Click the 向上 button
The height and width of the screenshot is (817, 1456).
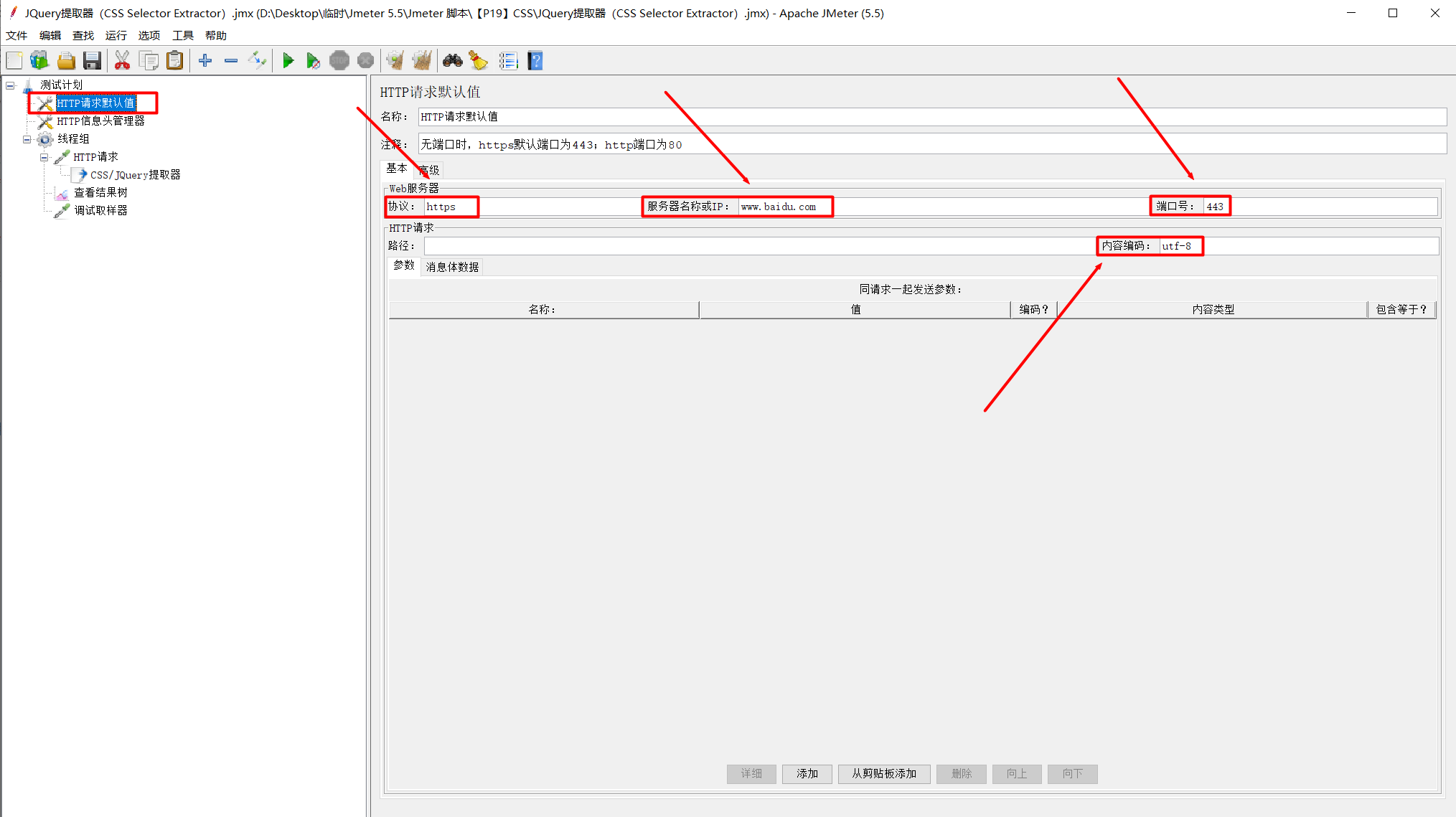pos(1017,774)
